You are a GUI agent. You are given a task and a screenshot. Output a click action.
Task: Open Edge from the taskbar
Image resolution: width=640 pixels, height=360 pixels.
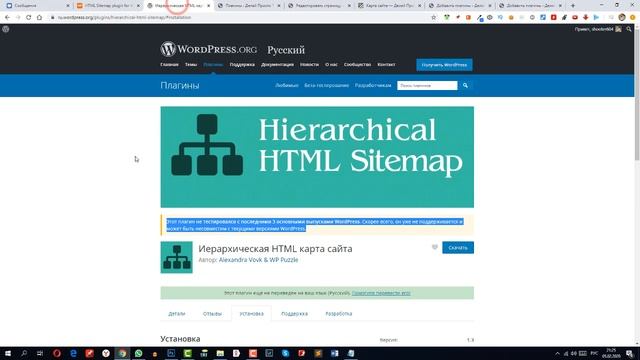73,353
